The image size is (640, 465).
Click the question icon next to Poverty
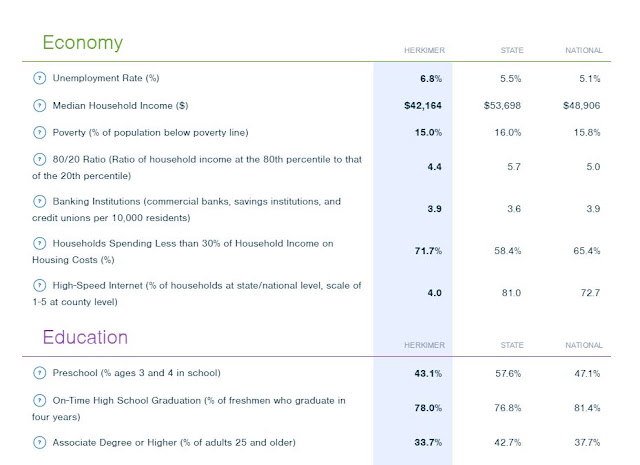[39, 133]
